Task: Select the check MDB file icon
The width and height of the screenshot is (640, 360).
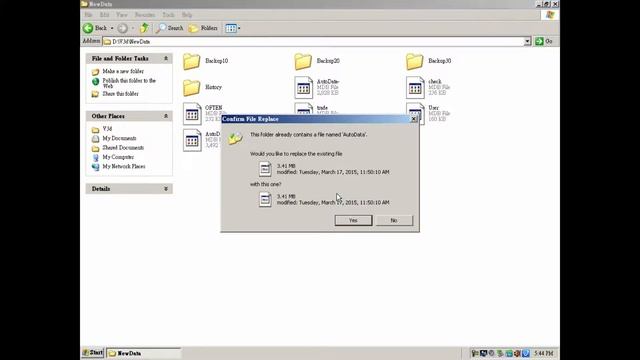Action: (415, 87)
